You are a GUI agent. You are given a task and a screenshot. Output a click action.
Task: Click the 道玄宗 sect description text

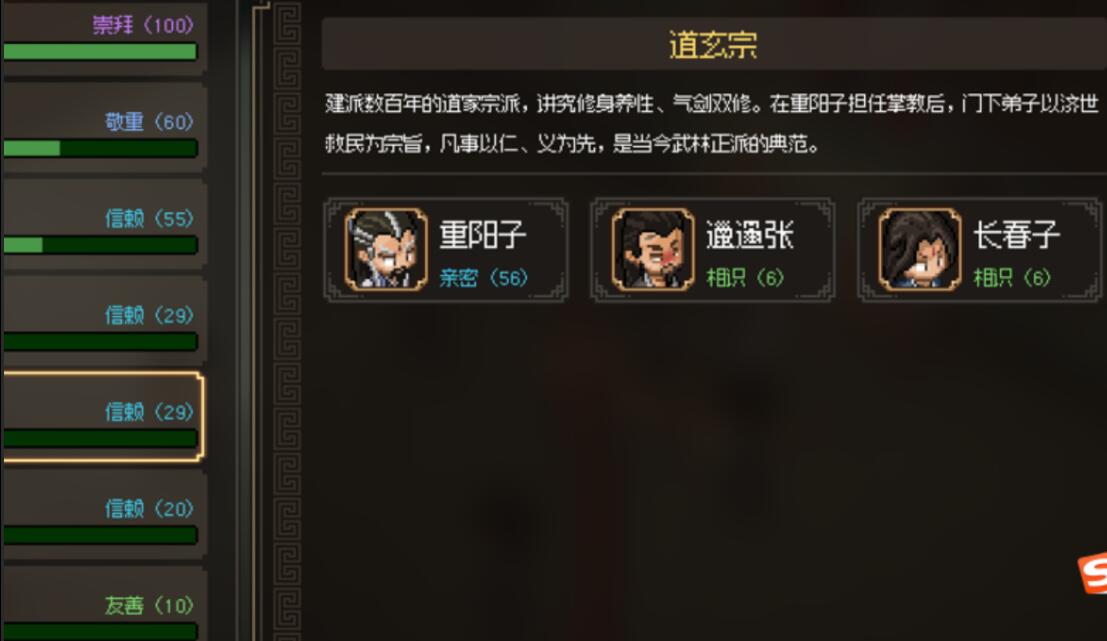[x=712, y=124]
